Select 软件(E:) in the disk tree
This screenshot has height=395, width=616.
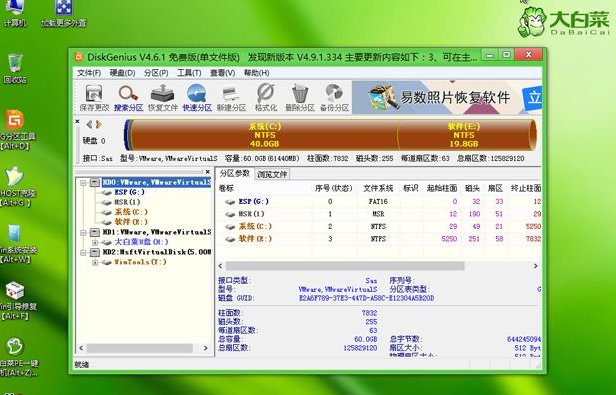[x=131, y=222]
